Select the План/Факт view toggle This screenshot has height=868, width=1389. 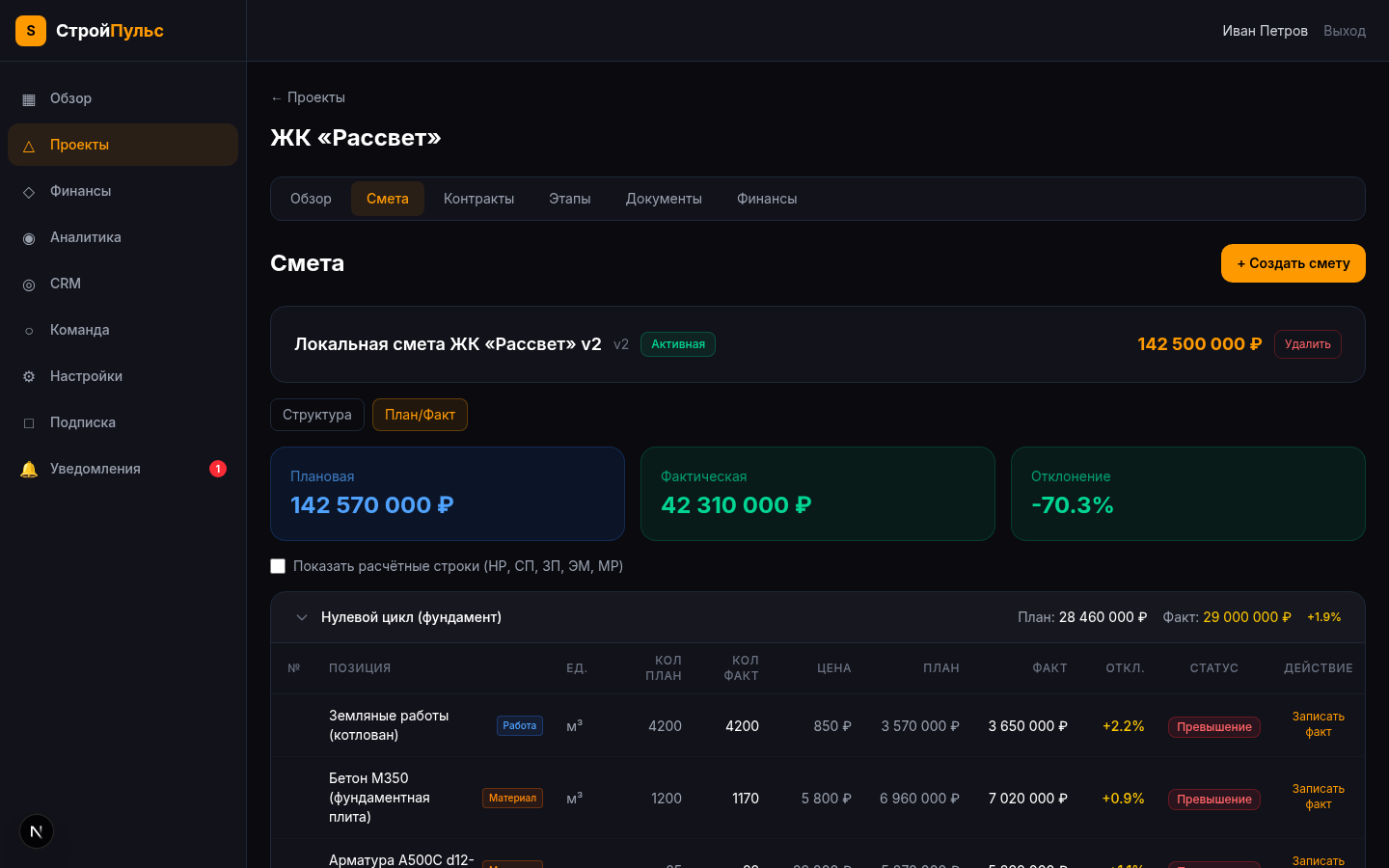click(x=420, y=415)
